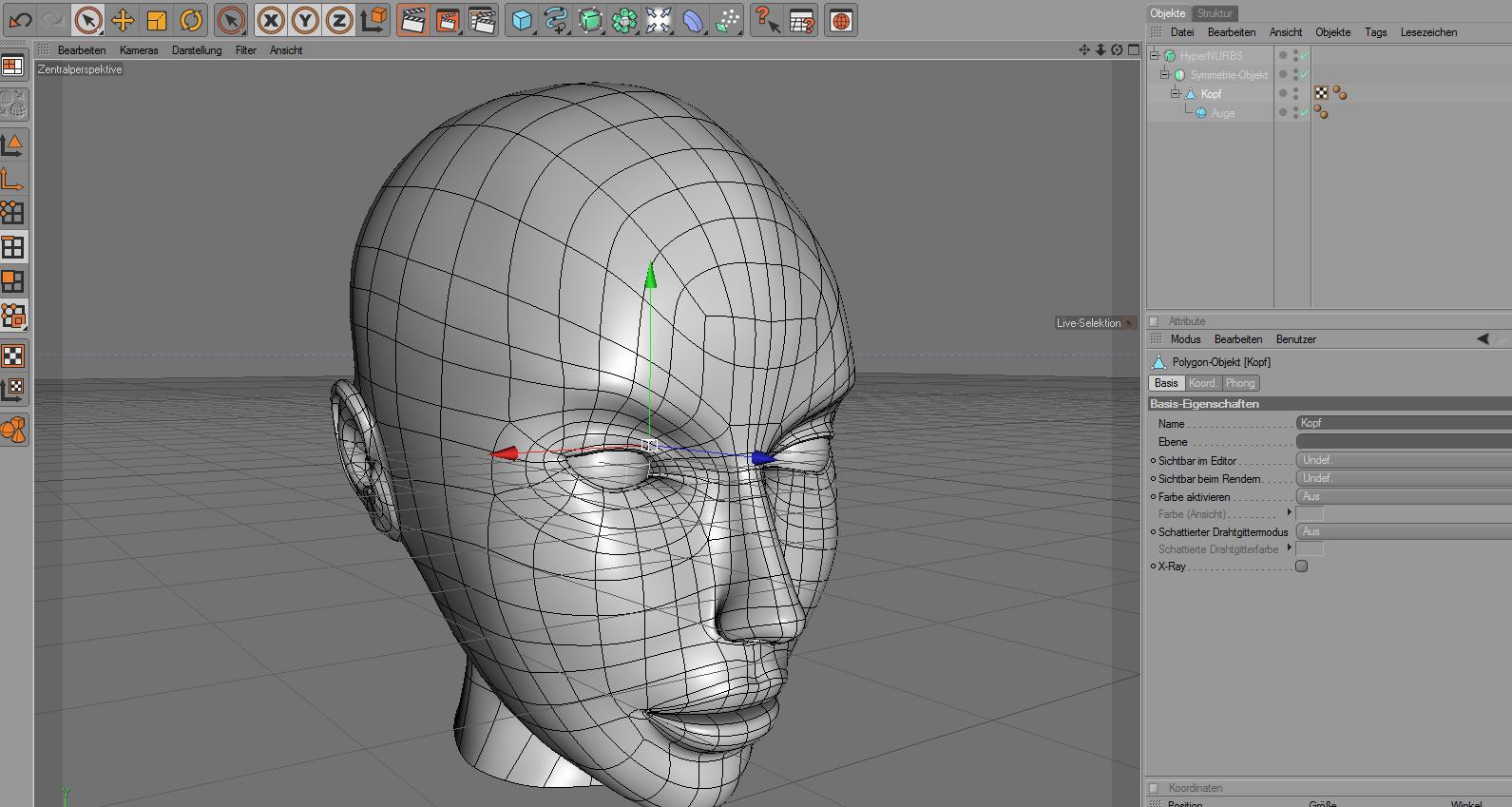Toggle HyperNURBS green enable checkmark
Image resolution: width=1512 pixels, height=807 pixels.
(1305, 56)
